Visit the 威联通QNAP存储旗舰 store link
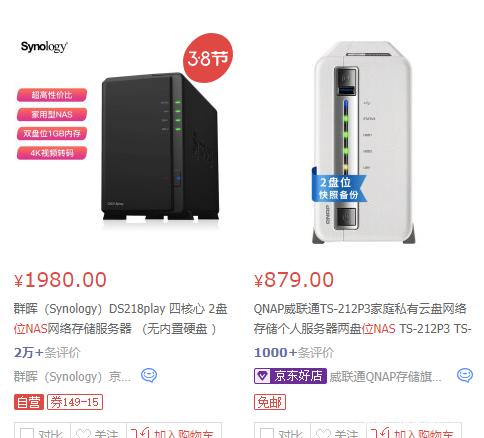The height and width of the screenshot is (438, 484). [x=385, y=377]
